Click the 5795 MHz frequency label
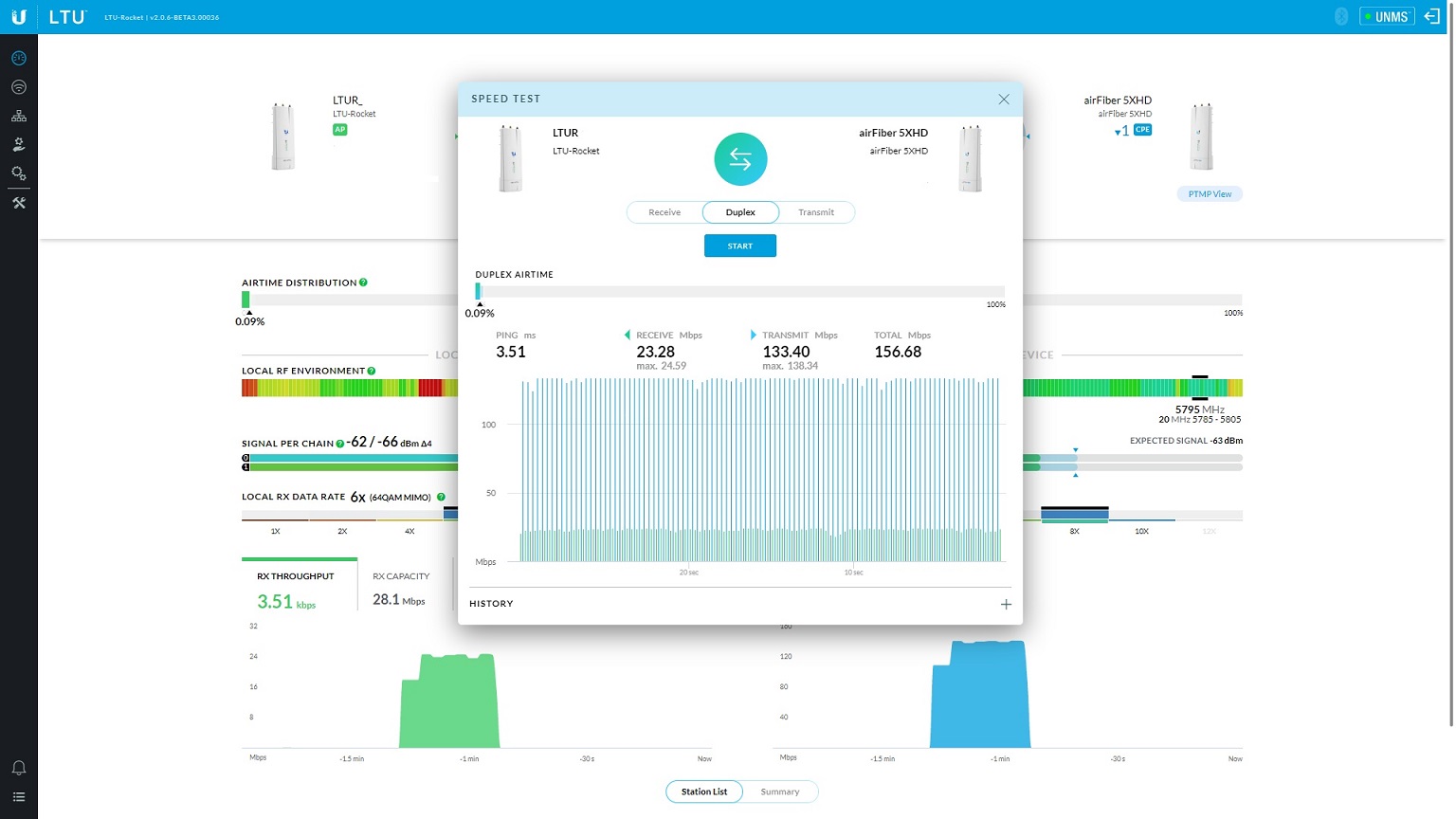1456x819 pixels. 1199,409
